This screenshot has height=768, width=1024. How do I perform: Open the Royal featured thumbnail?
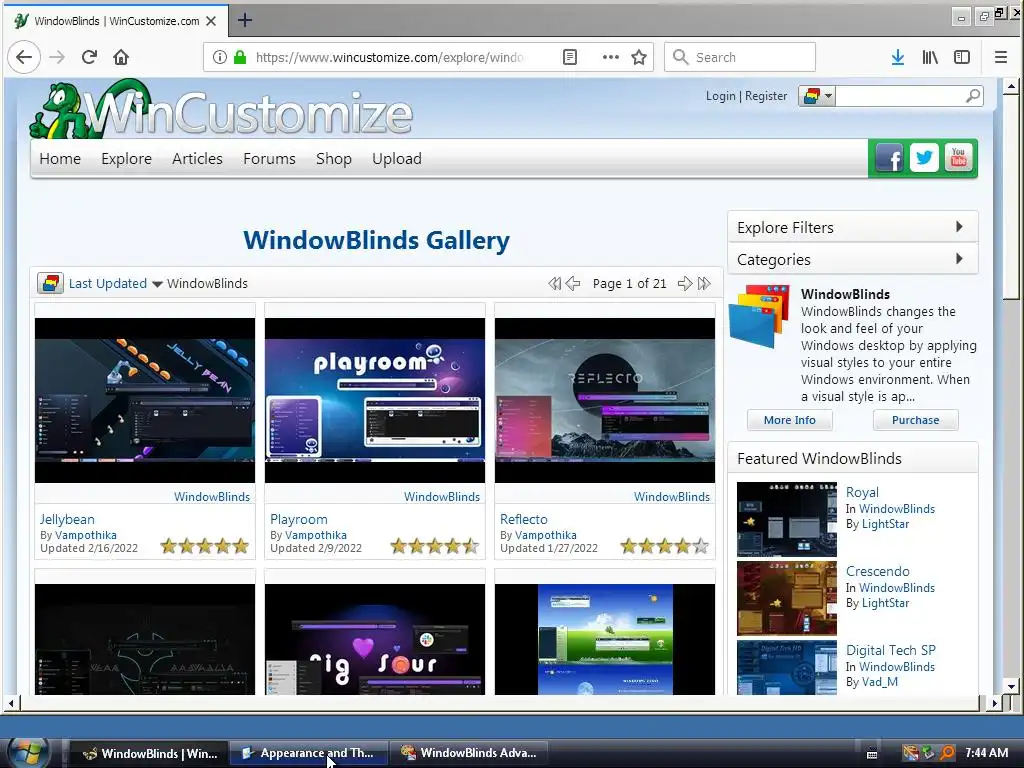pyautogui.click(x=787, y=519)
